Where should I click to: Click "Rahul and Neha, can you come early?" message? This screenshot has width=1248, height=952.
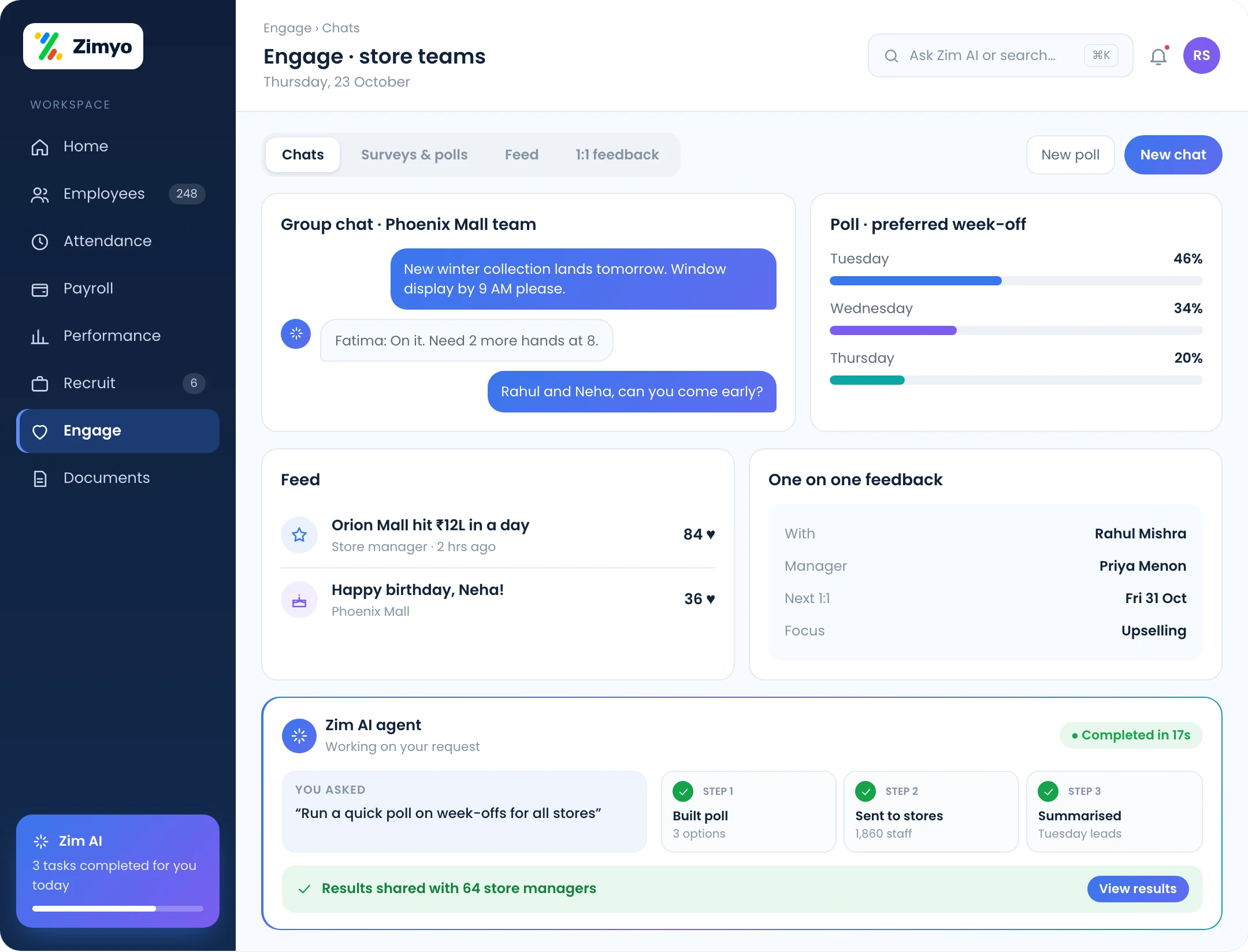click(632, 392)
